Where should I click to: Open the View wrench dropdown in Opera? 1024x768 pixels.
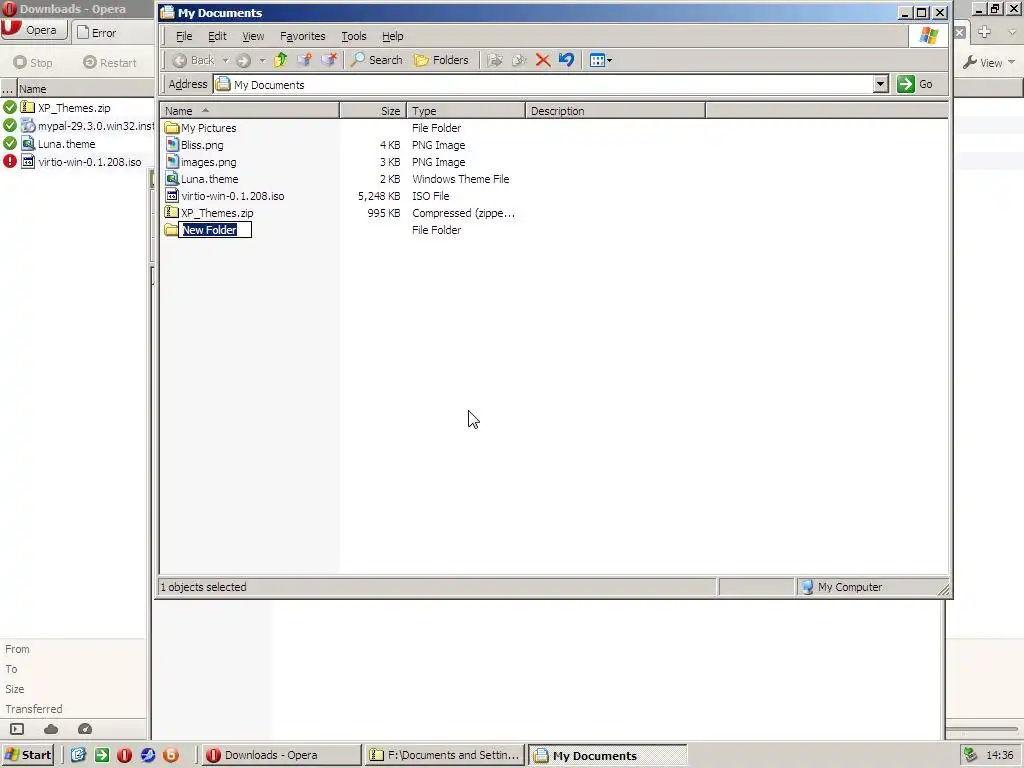pos(989,63)
